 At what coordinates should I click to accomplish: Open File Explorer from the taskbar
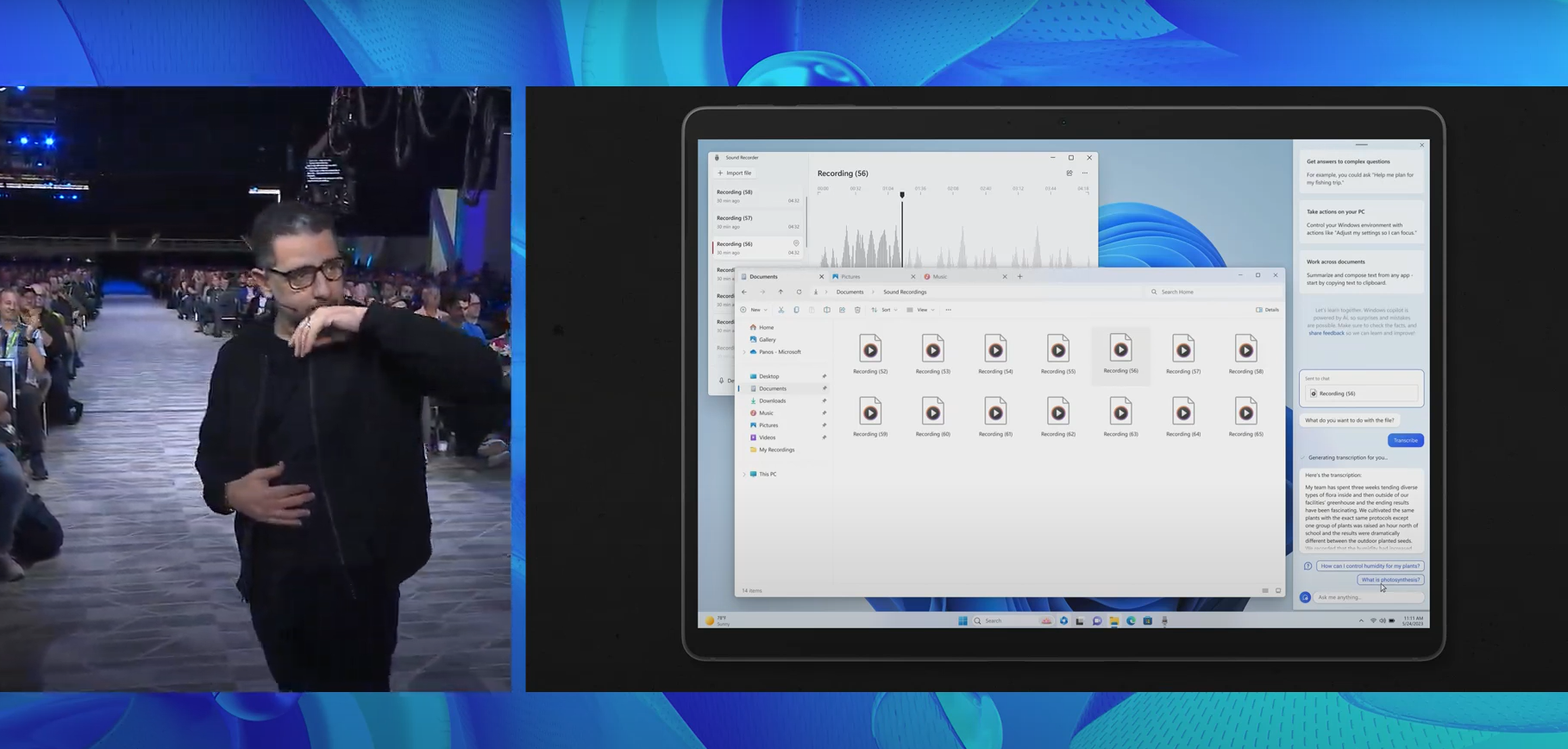click(1114, 620)
